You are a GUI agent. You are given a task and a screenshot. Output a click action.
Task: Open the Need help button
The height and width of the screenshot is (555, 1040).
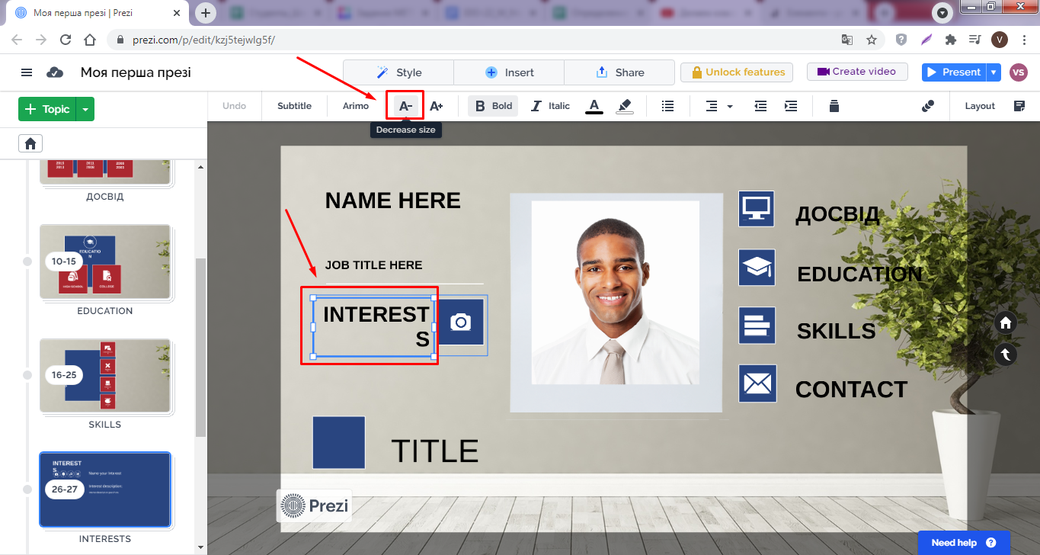964,542
